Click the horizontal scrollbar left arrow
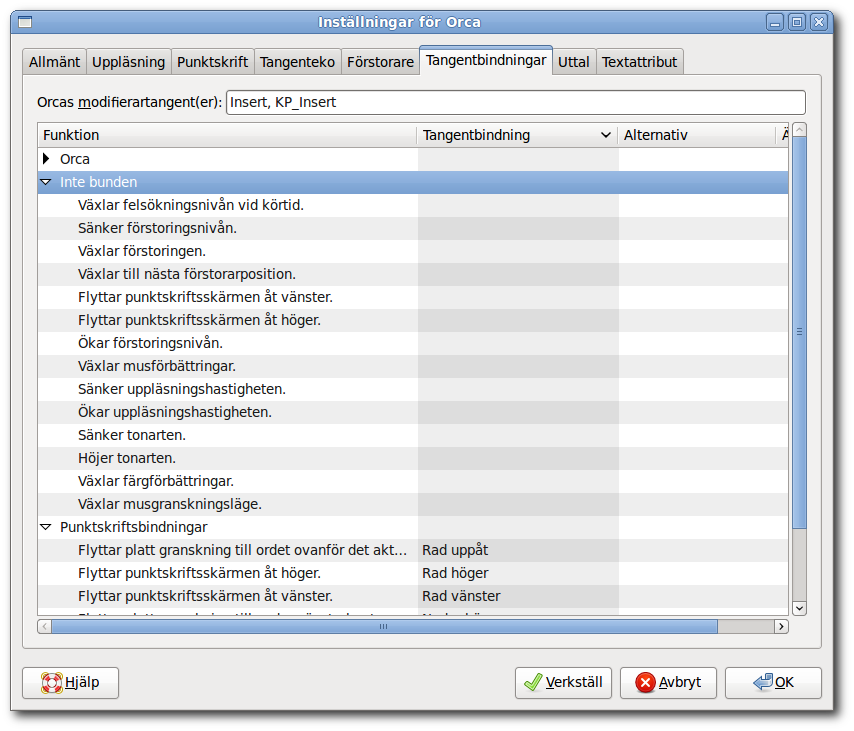Screen dimensions: 854x731 [45, 626]
